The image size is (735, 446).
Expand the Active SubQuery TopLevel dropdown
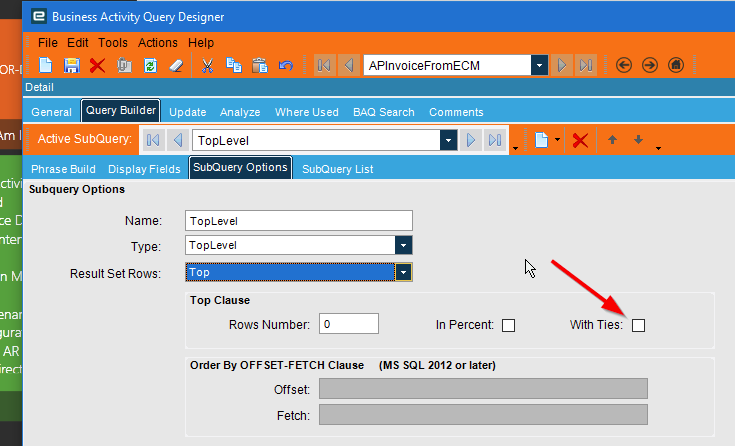pyautogui.click(x=449, y=140)
